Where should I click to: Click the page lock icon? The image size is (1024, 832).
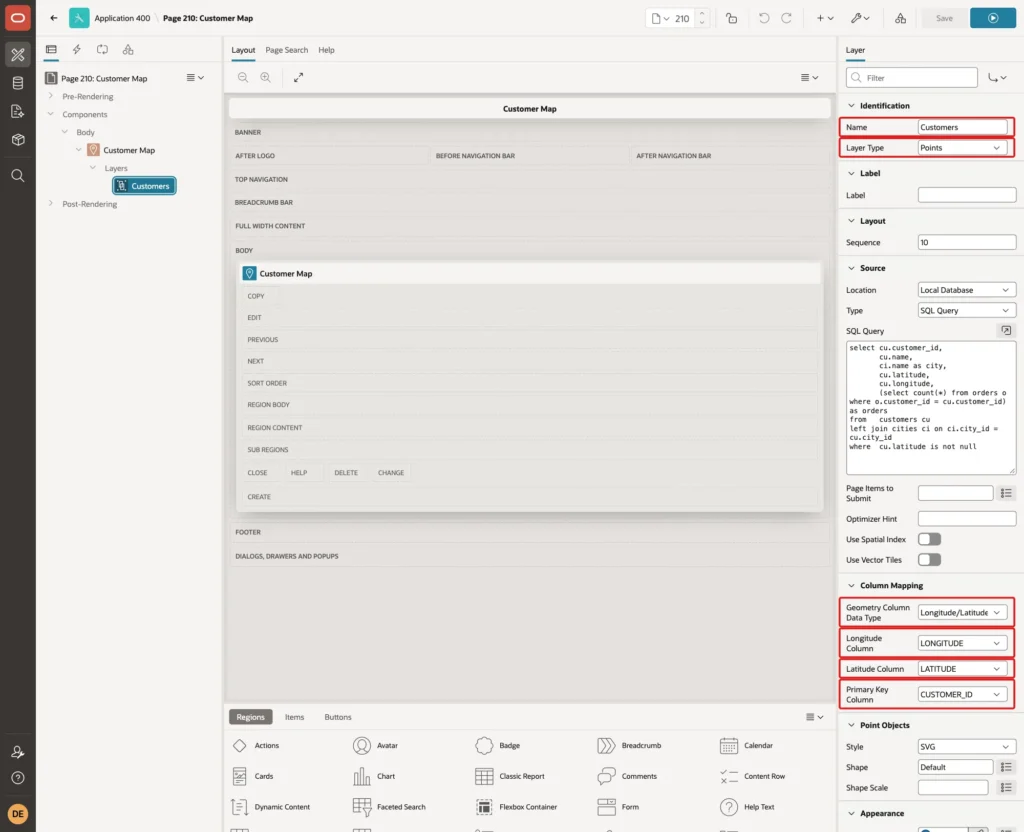click(731, 18)
